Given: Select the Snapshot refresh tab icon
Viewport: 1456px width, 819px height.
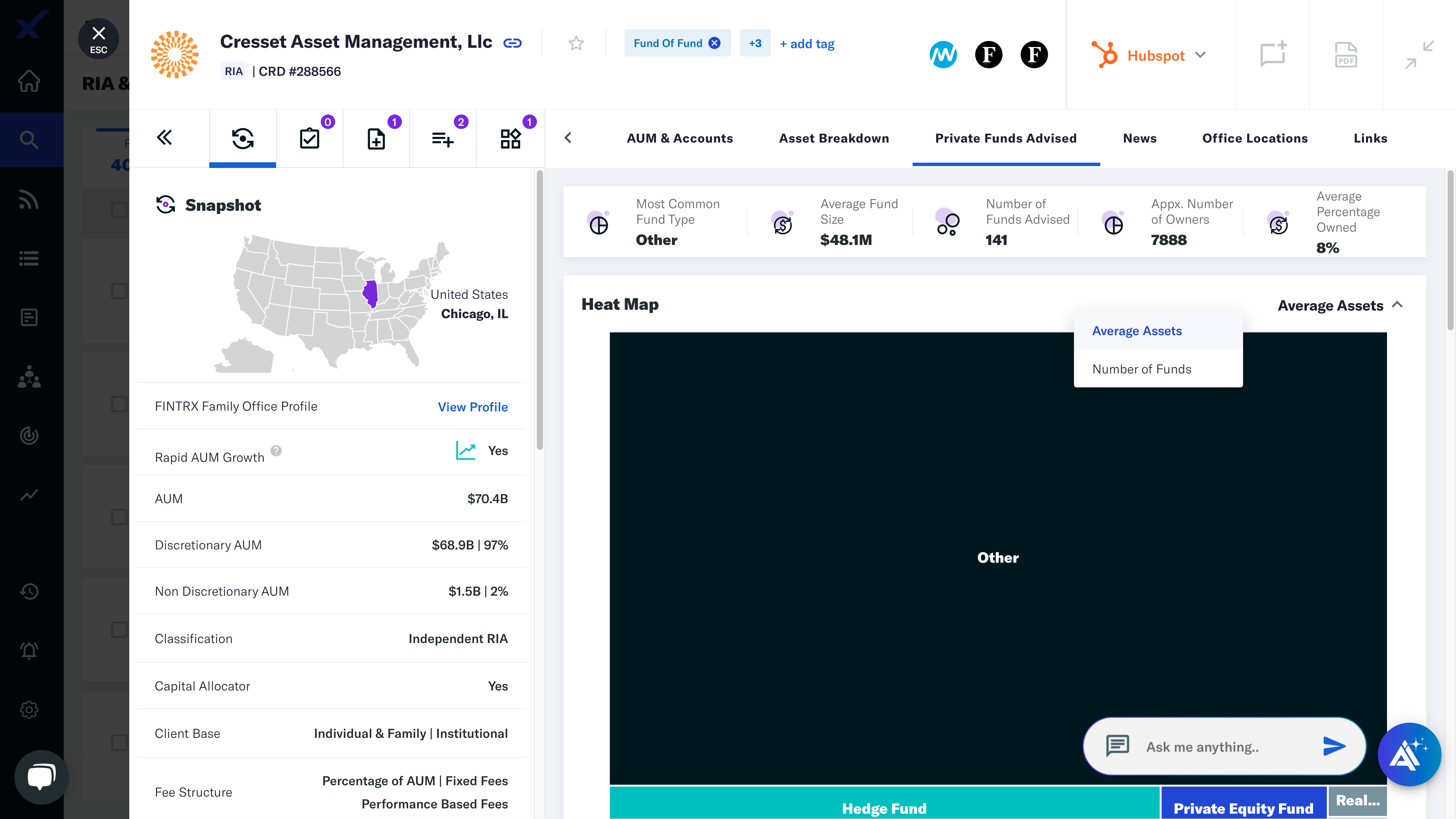Looking at the screenshot, I should click(243, 138).
